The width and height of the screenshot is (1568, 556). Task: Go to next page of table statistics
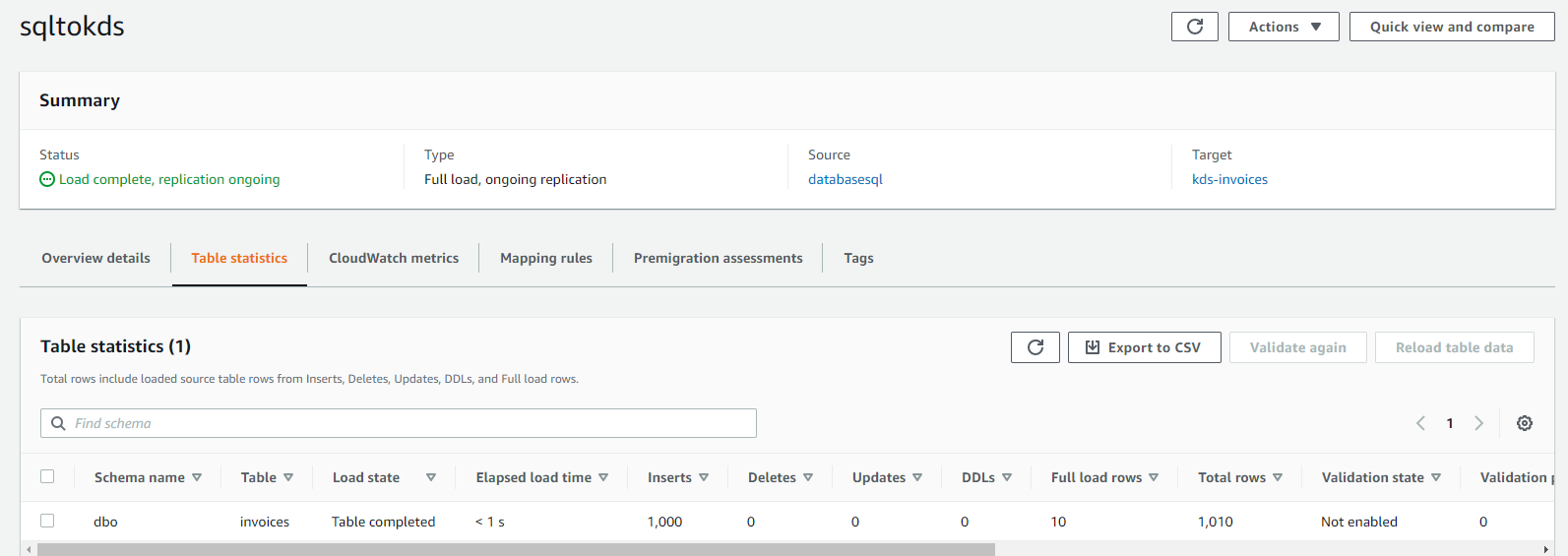click(x=1478, y=423)
